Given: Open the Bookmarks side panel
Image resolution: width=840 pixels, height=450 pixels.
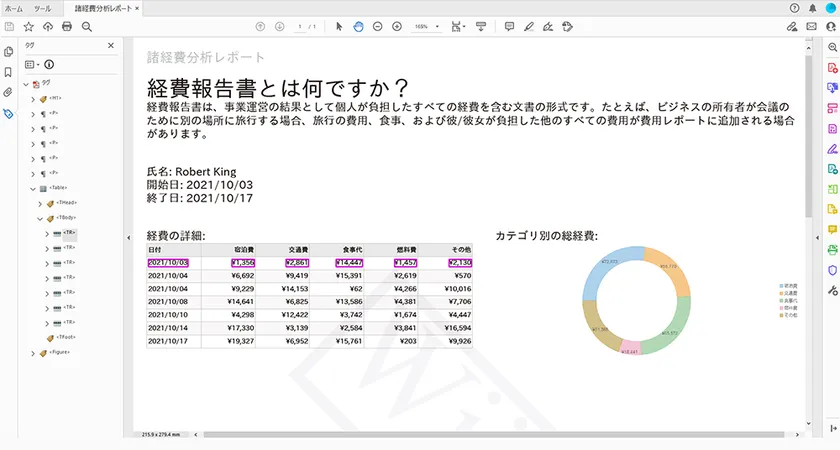Looking at the screenshot, I should point(8,72).
